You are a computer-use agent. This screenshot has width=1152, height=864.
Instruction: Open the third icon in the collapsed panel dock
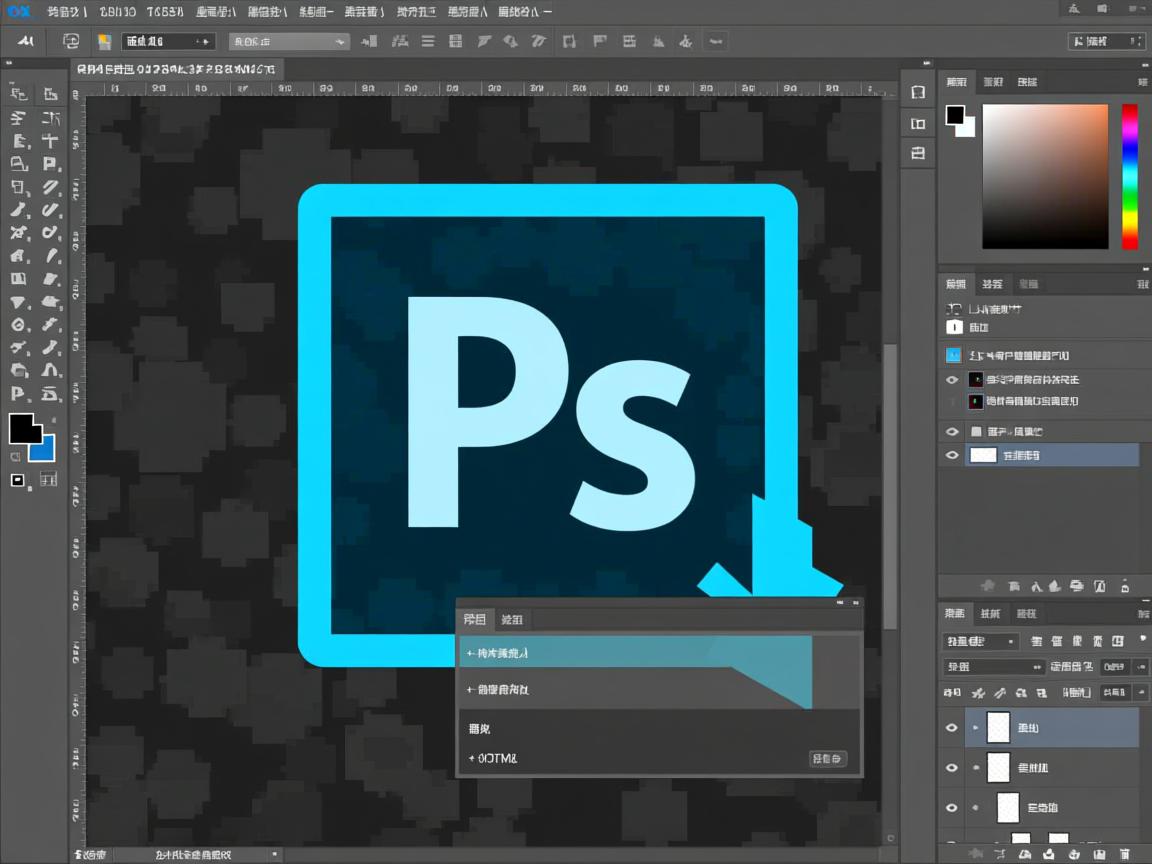[x=918, y=153]
